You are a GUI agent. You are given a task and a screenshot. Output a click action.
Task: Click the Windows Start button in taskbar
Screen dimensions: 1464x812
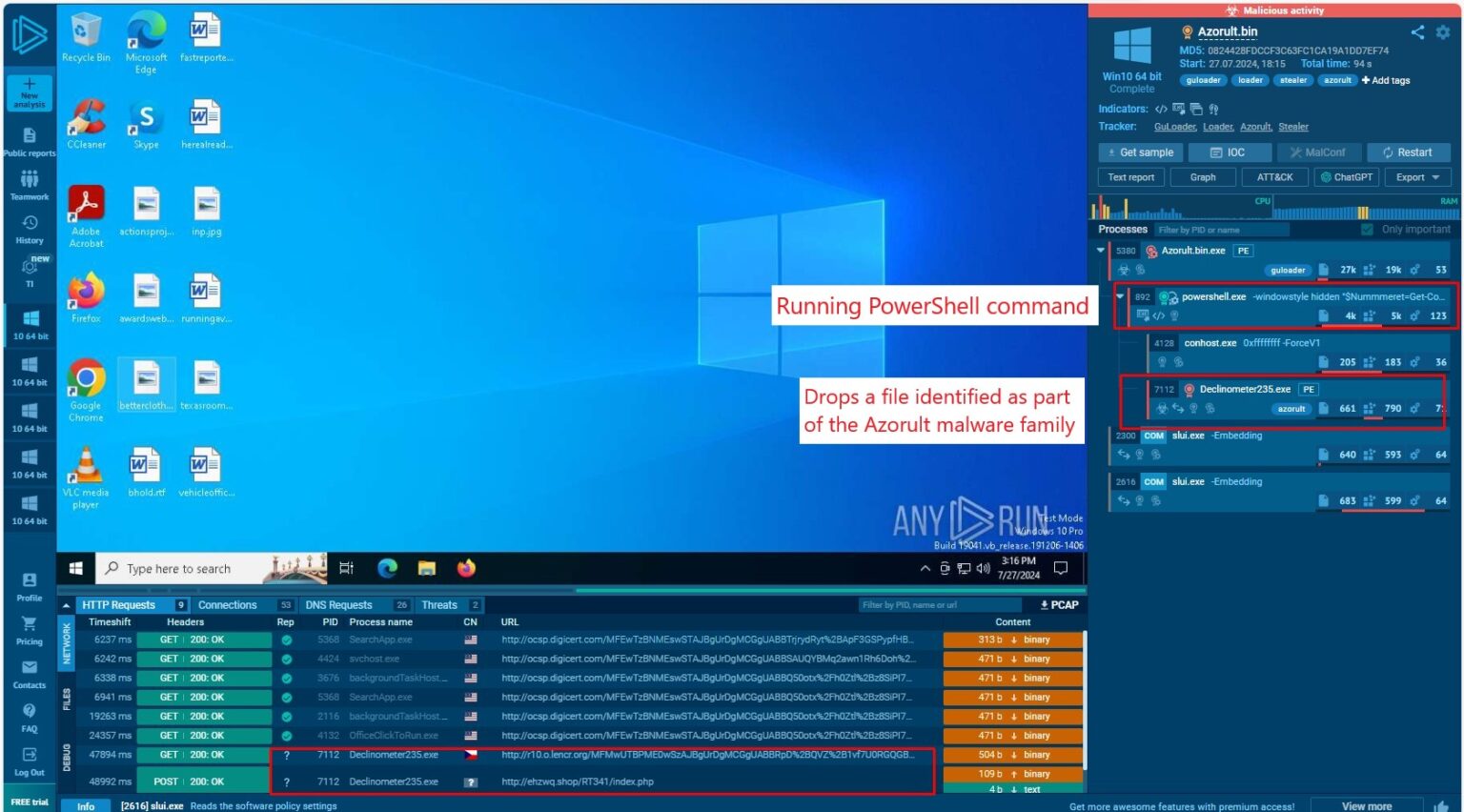pos(75,569)
